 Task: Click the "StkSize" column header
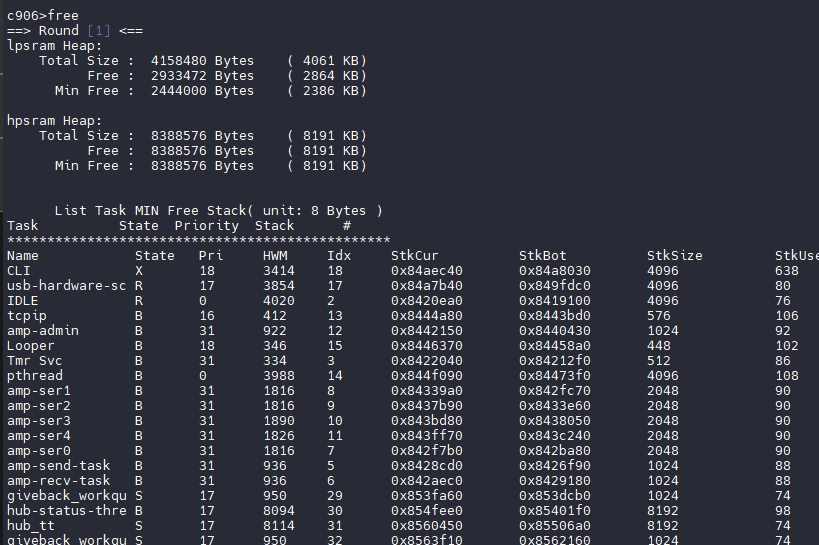(674, 256)
